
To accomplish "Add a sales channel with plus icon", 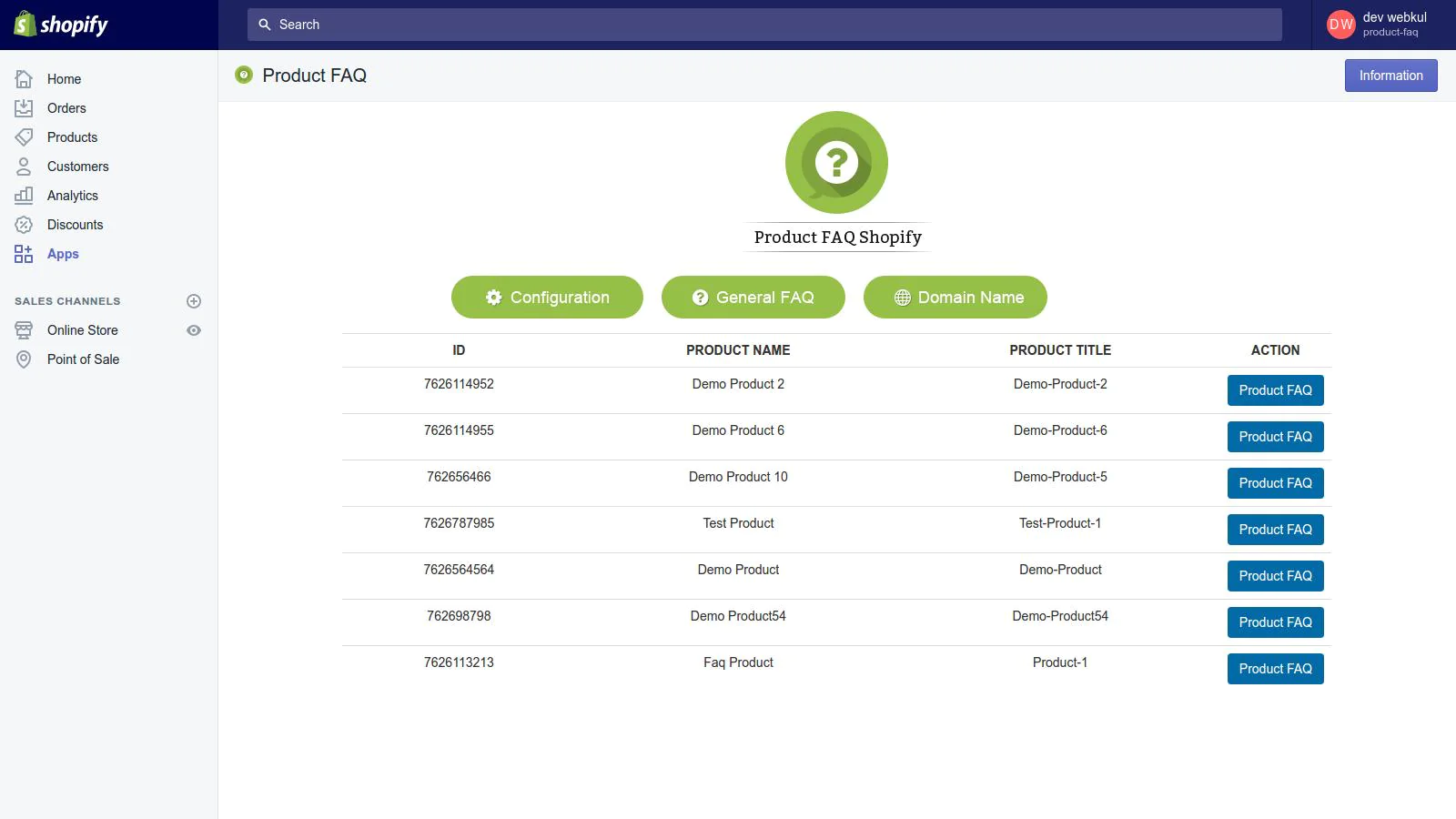I will pyautogui.click(x=194, y=301).
